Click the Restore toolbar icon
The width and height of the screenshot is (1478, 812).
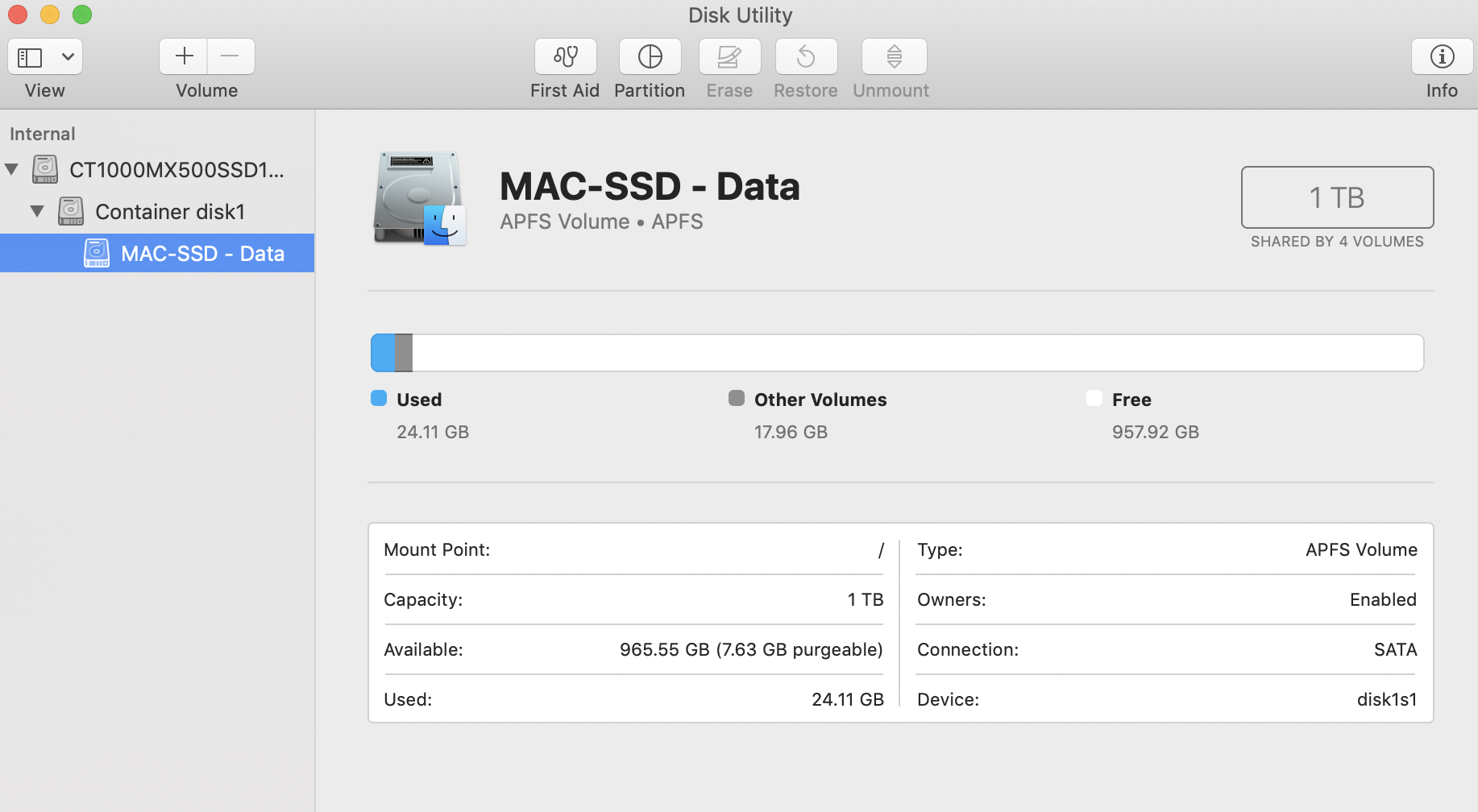(x=806, y=56)
